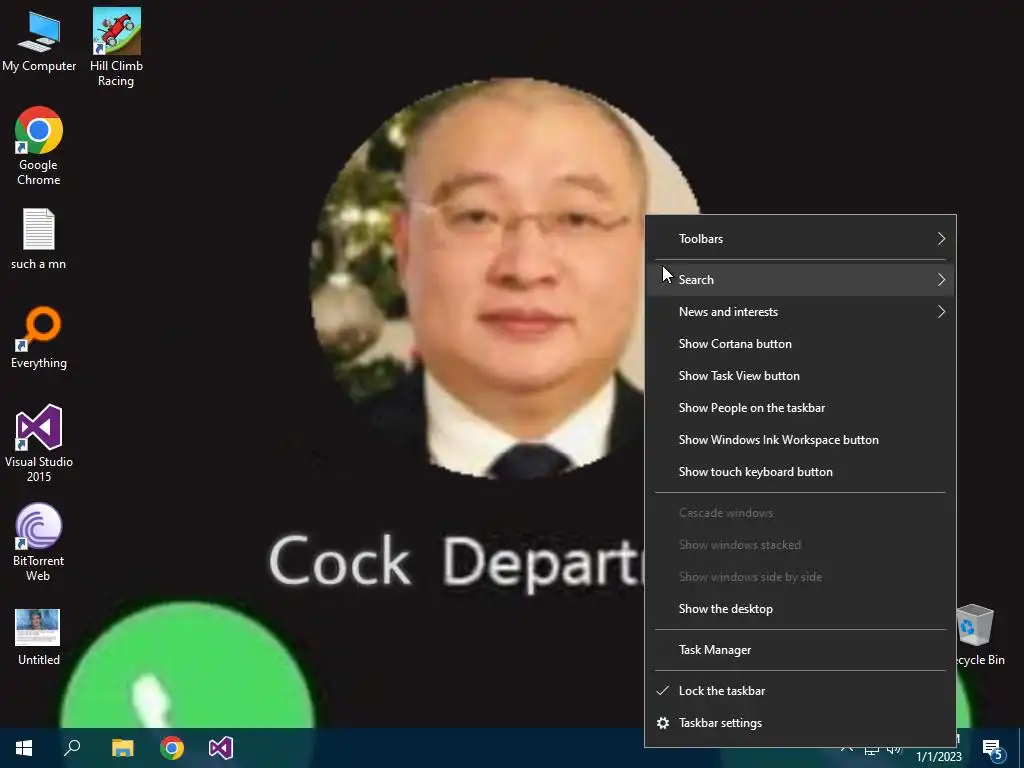Open the Action Center notifications icon
This screenshot has width=1024, height=768.
(994, 750)
